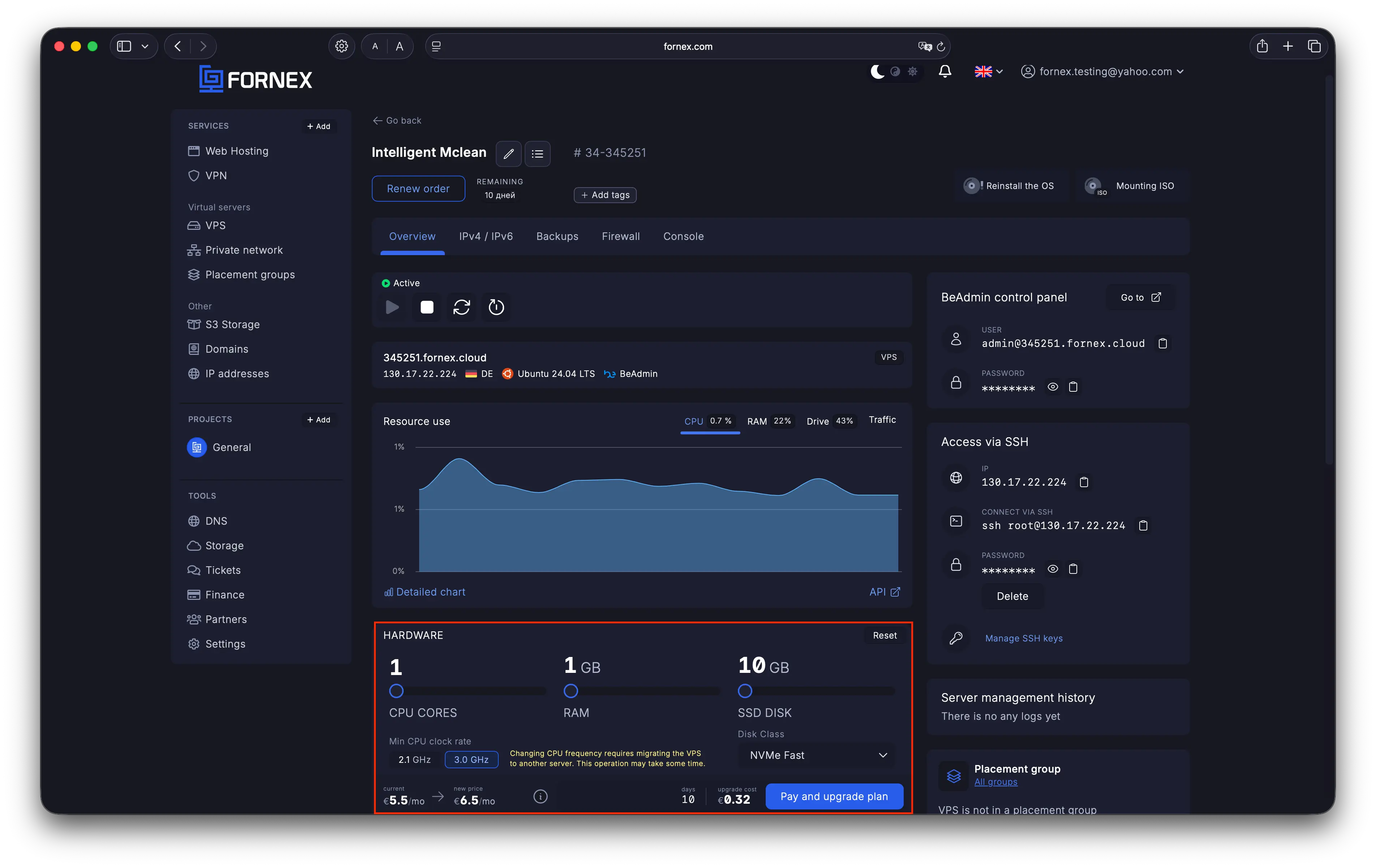Open VPS under Virtual servers
The image size is (1376, 868).
(207, 225)
